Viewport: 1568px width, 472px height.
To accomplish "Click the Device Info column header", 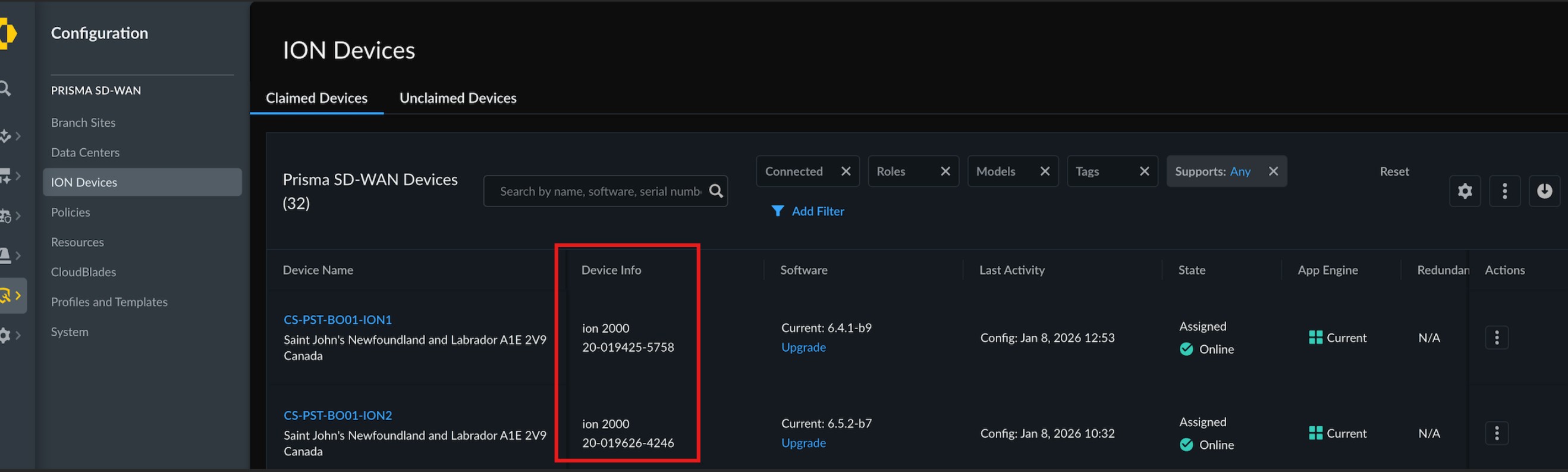I will pyautogui.click(x=611, y=270).
